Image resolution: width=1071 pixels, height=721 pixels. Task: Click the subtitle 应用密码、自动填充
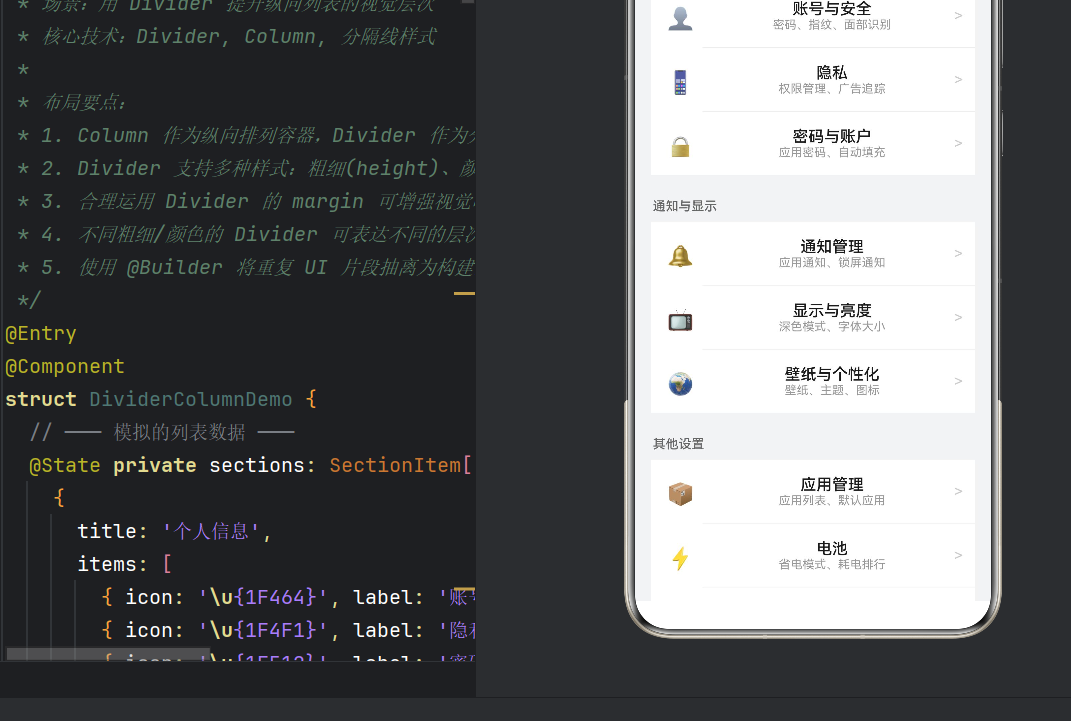click(832, 152)
